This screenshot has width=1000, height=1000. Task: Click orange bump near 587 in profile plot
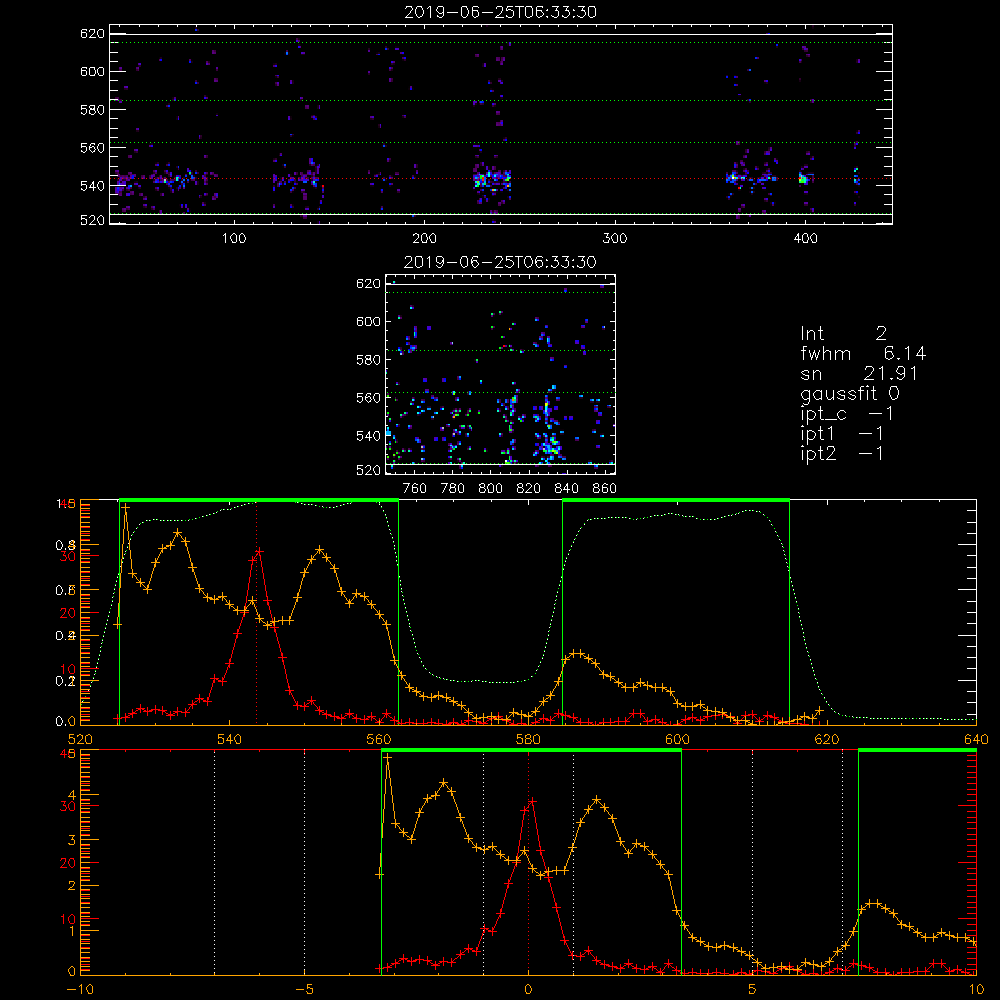click(x=577, y=653)
